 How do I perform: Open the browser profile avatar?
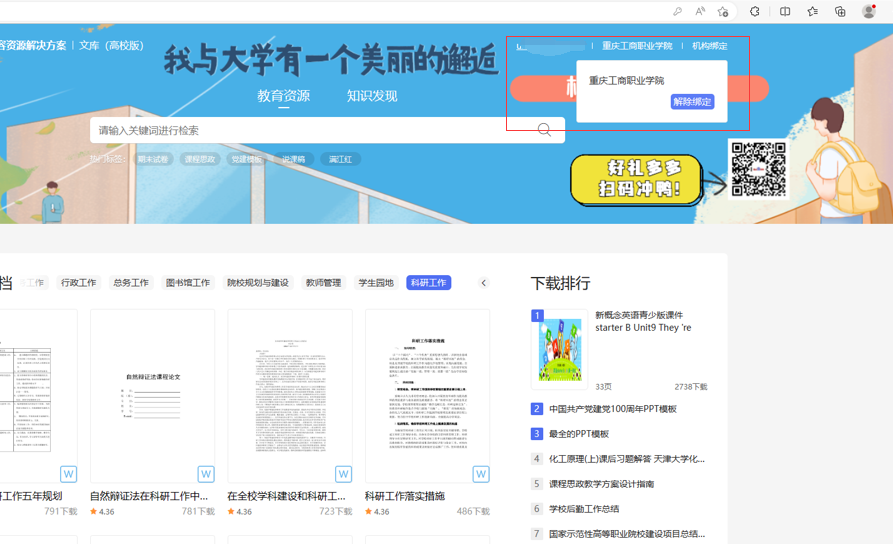(x=868, y=12)
